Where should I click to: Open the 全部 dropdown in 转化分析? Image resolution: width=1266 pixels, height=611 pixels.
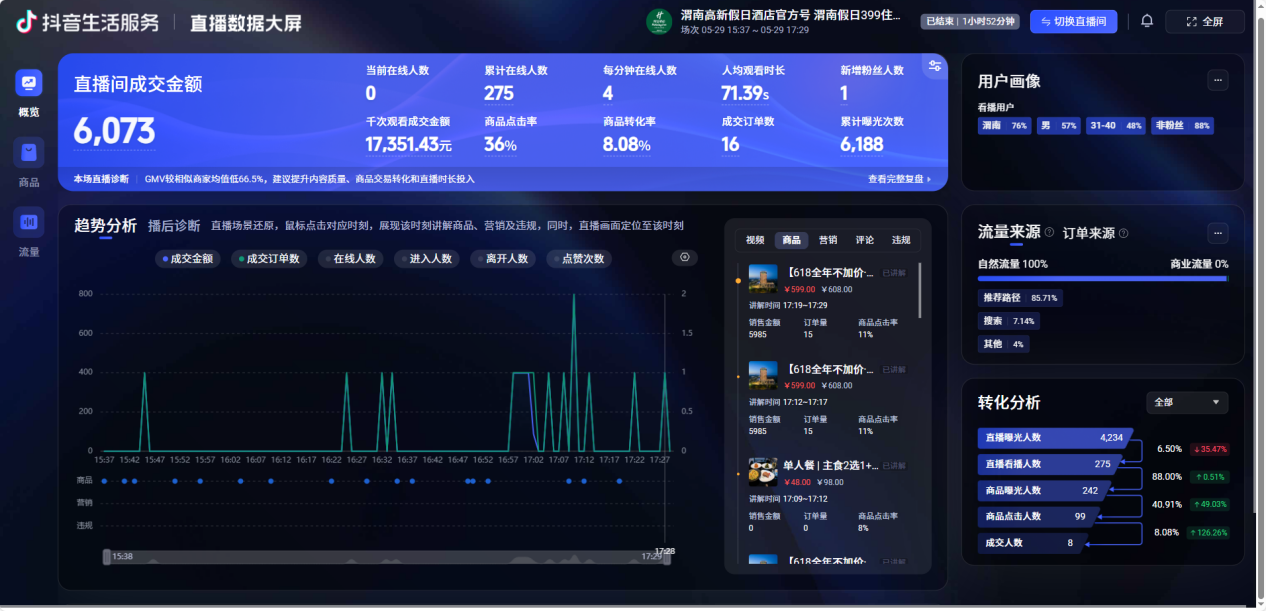1187,402
